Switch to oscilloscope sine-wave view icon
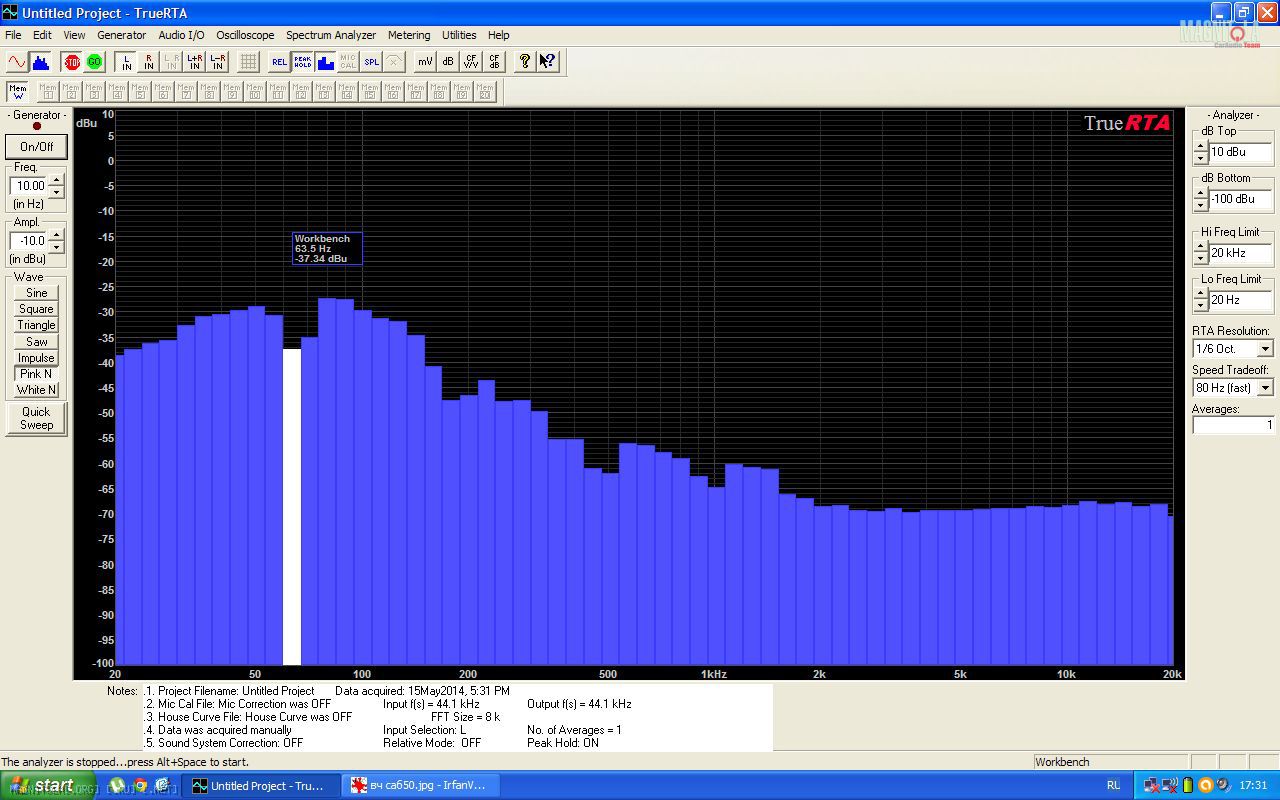The width and height of the screenshot is (1280, 800). pyautogui.click(x=17, y=62)
